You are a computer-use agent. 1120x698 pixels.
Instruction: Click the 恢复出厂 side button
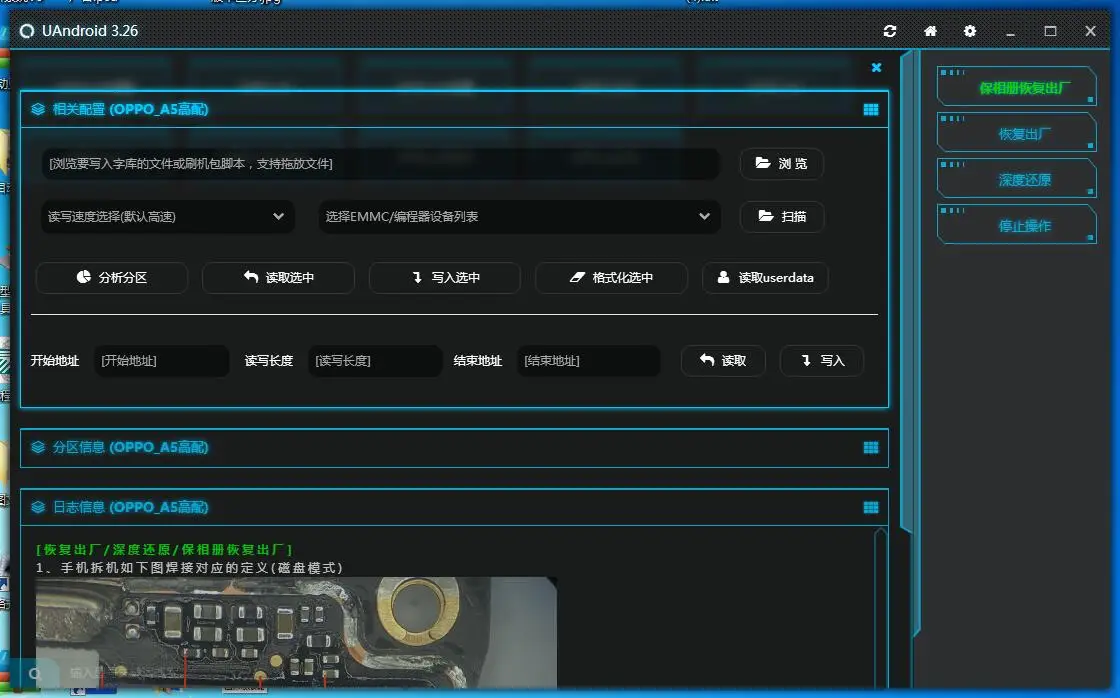coord(1016,132)
